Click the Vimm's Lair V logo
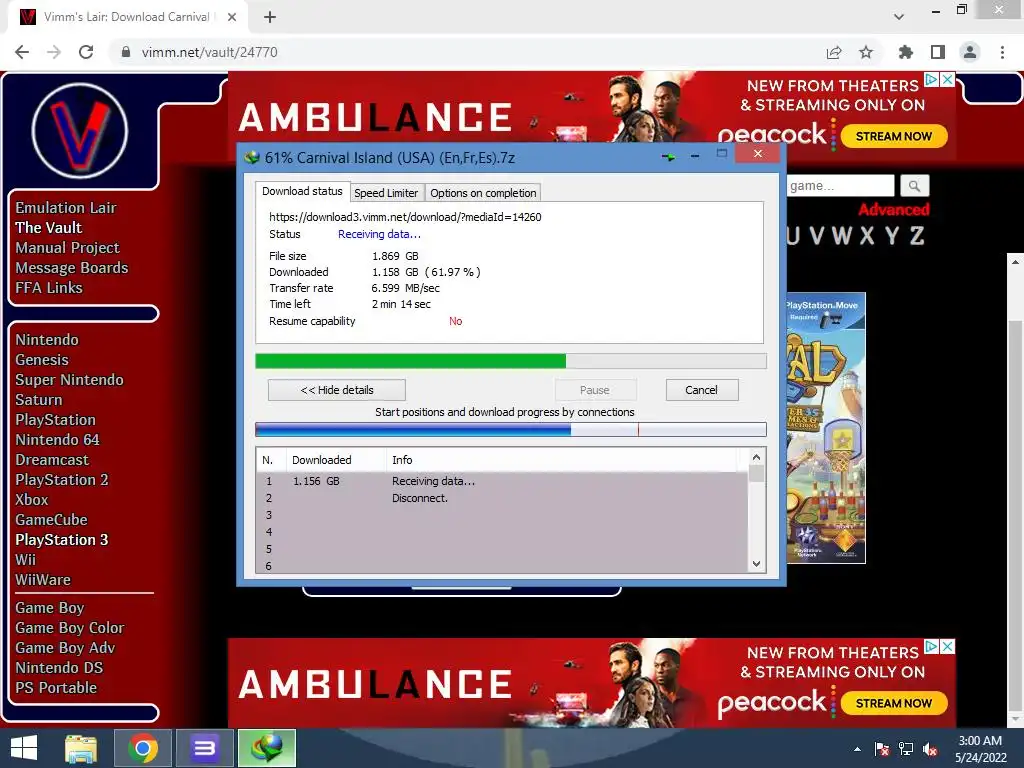This screenshot has height=768, width=1024. click(x=80, y=131)
